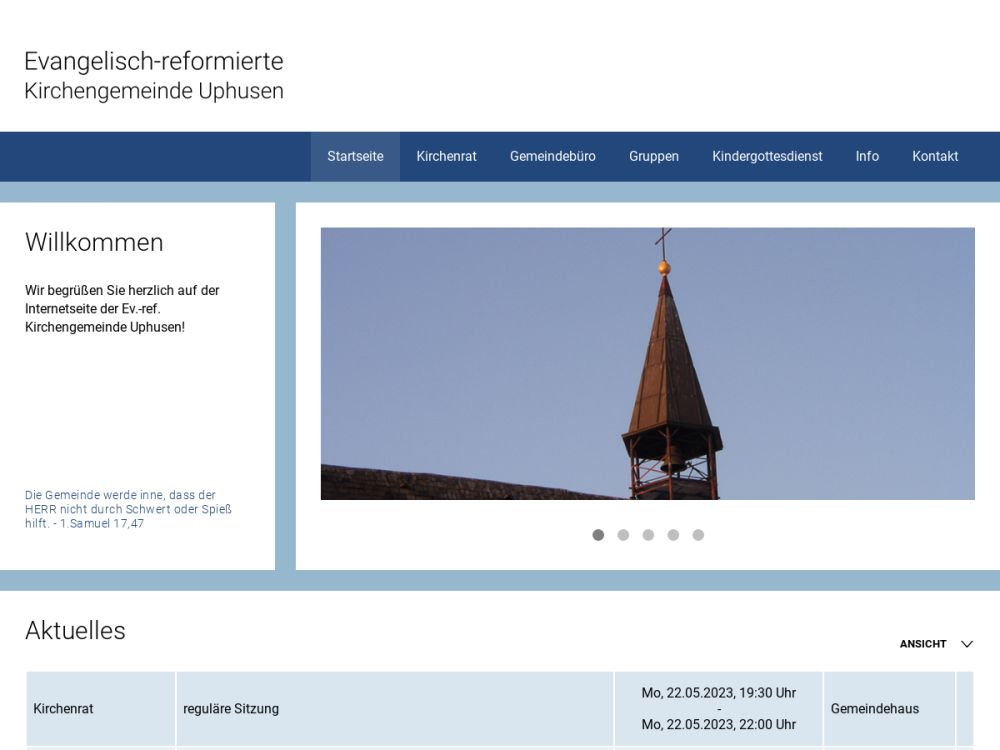Expand the ANSICHT view dropdown
Viewport: 1000px width, 750px height.
click(x=923, y=644)
